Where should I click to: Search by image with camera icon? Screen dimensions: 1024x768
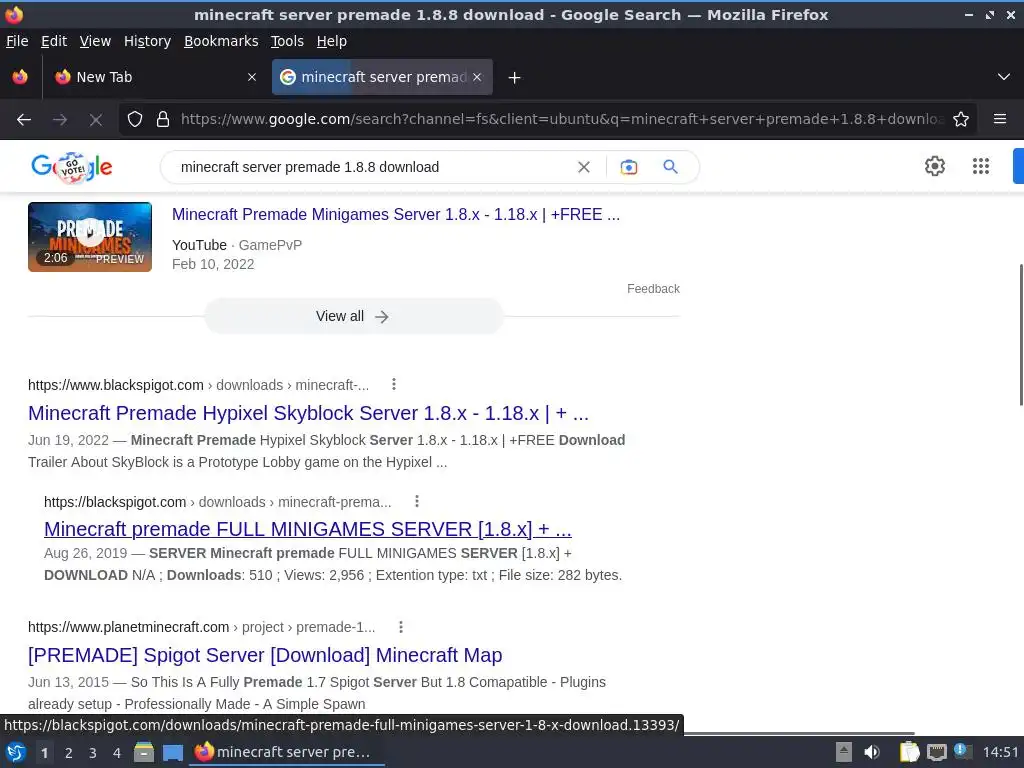(x=628, y=167)
